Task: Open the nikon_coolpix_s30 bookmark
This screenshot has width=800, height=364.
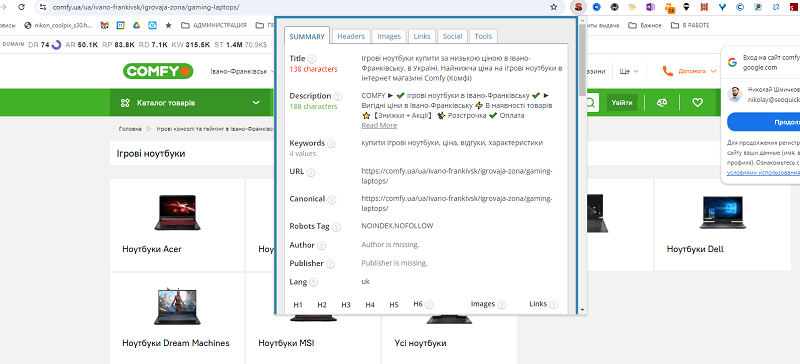Action: [x=58, y=25]
